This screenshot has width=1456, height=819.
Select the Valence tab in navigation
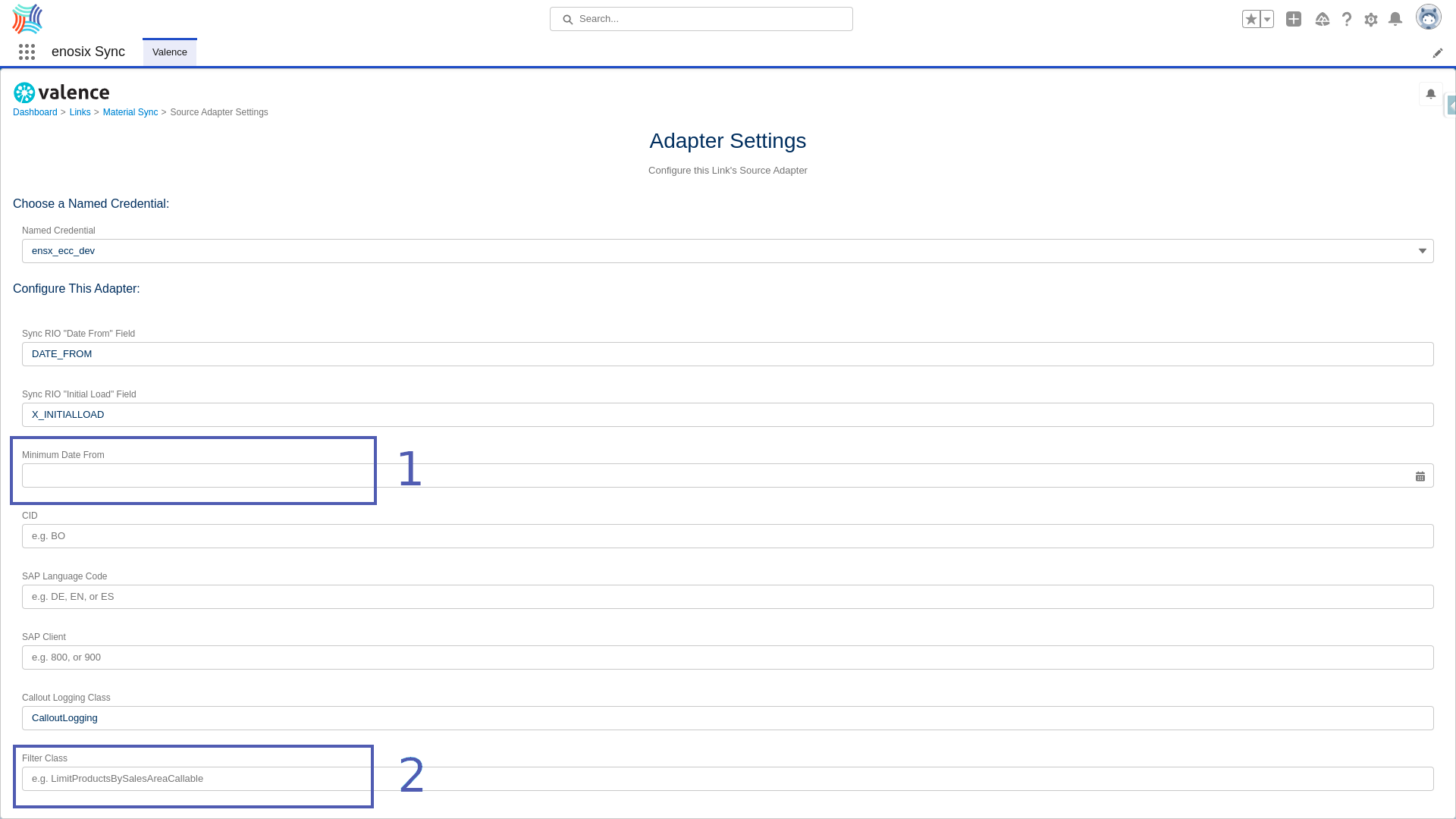click(x=169, y=52)
